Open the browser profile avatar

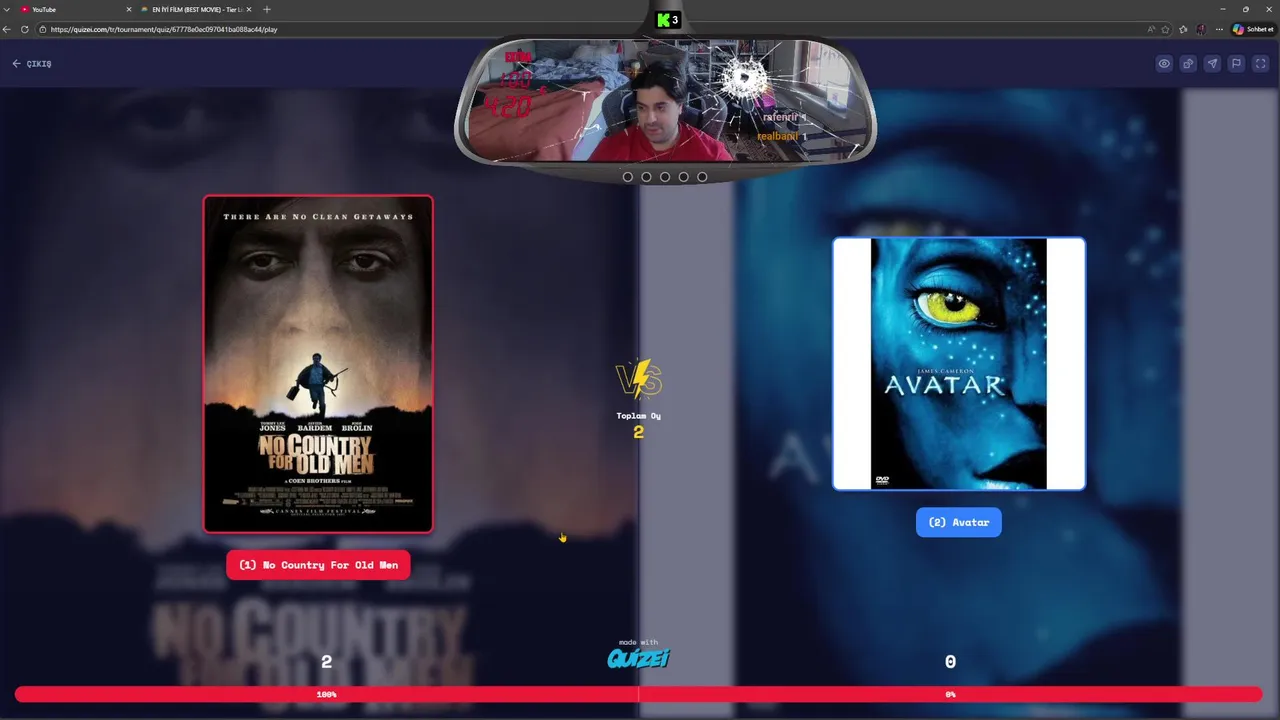pos(1201,29)
